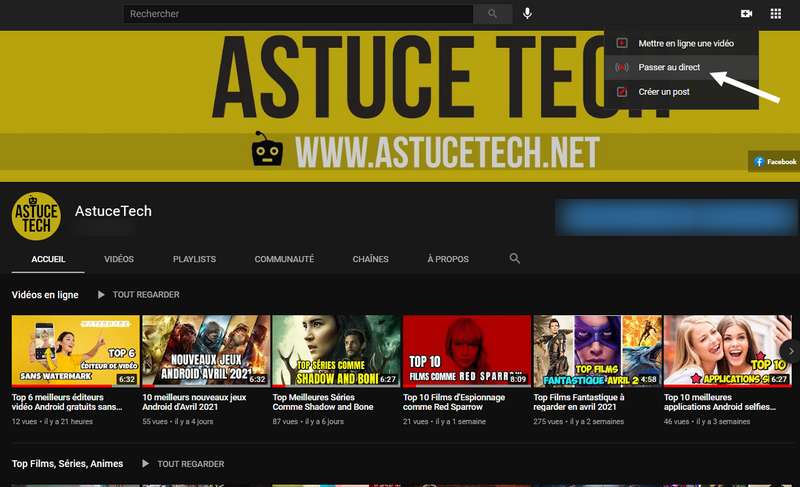
Task: Click the Top Films, Séries, Animes heading
Action: 67,464
